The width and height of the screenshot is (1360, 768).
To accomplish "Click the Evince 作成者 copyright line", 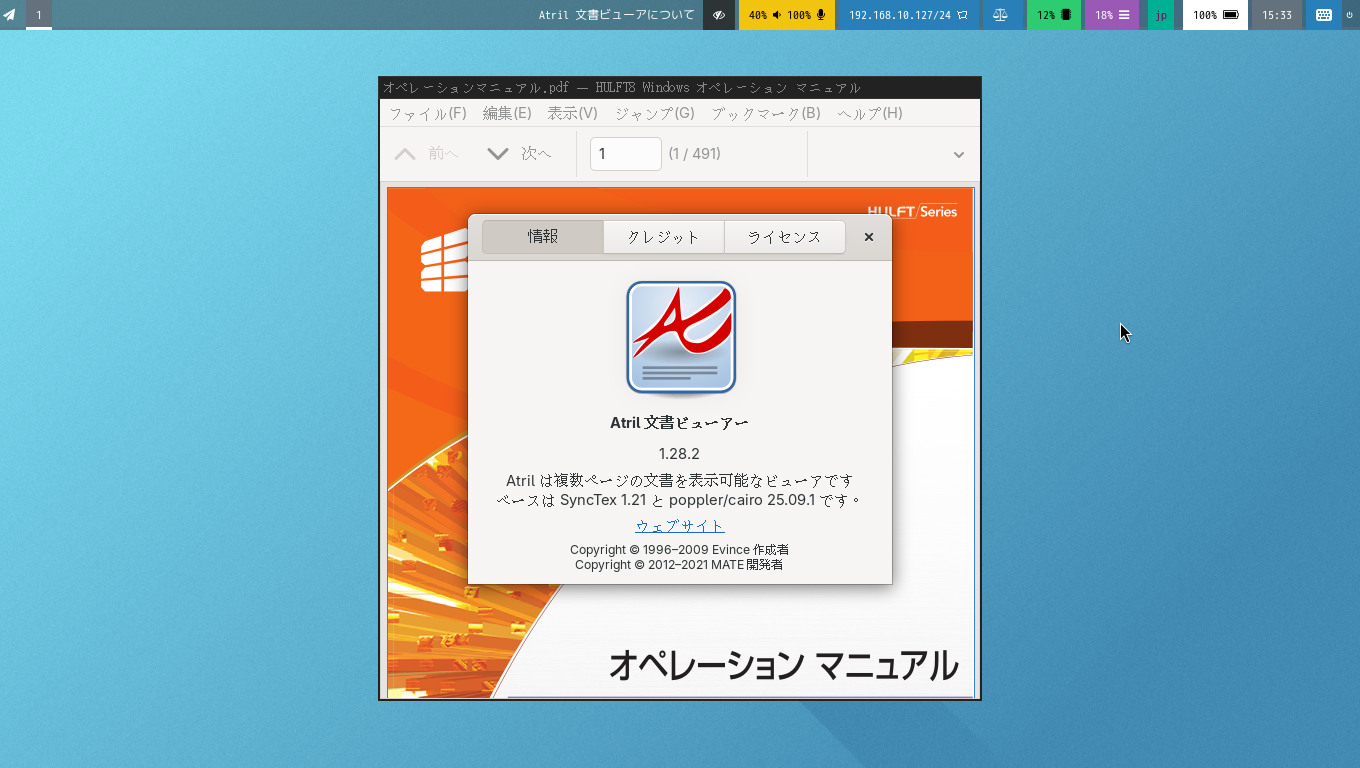I will (x=679, y=550).
